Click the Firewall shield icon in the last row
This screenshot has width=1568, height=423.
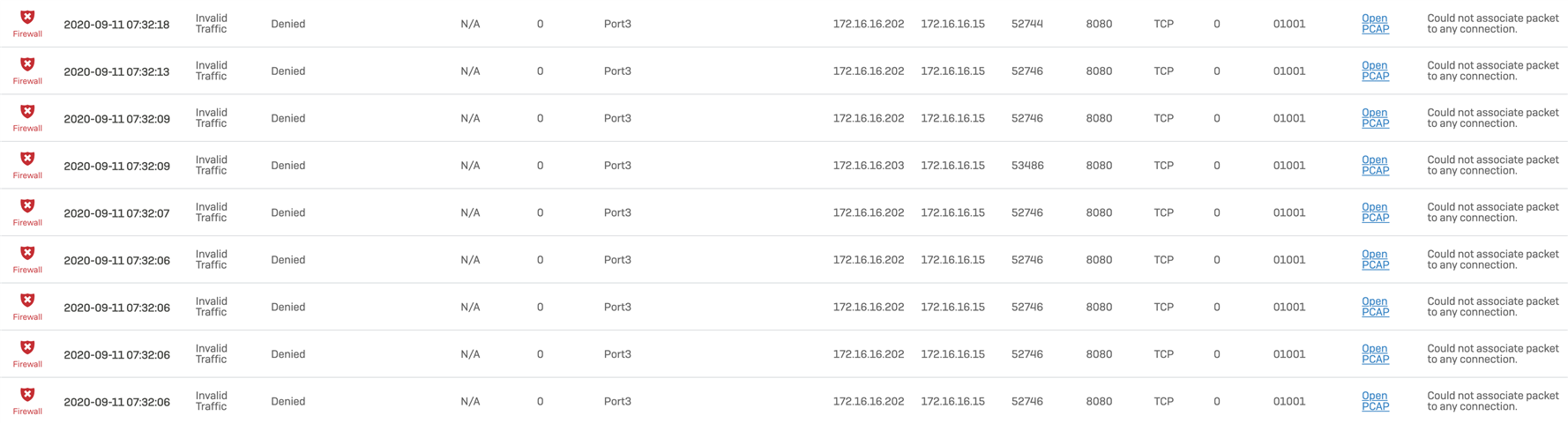point(27,395)
